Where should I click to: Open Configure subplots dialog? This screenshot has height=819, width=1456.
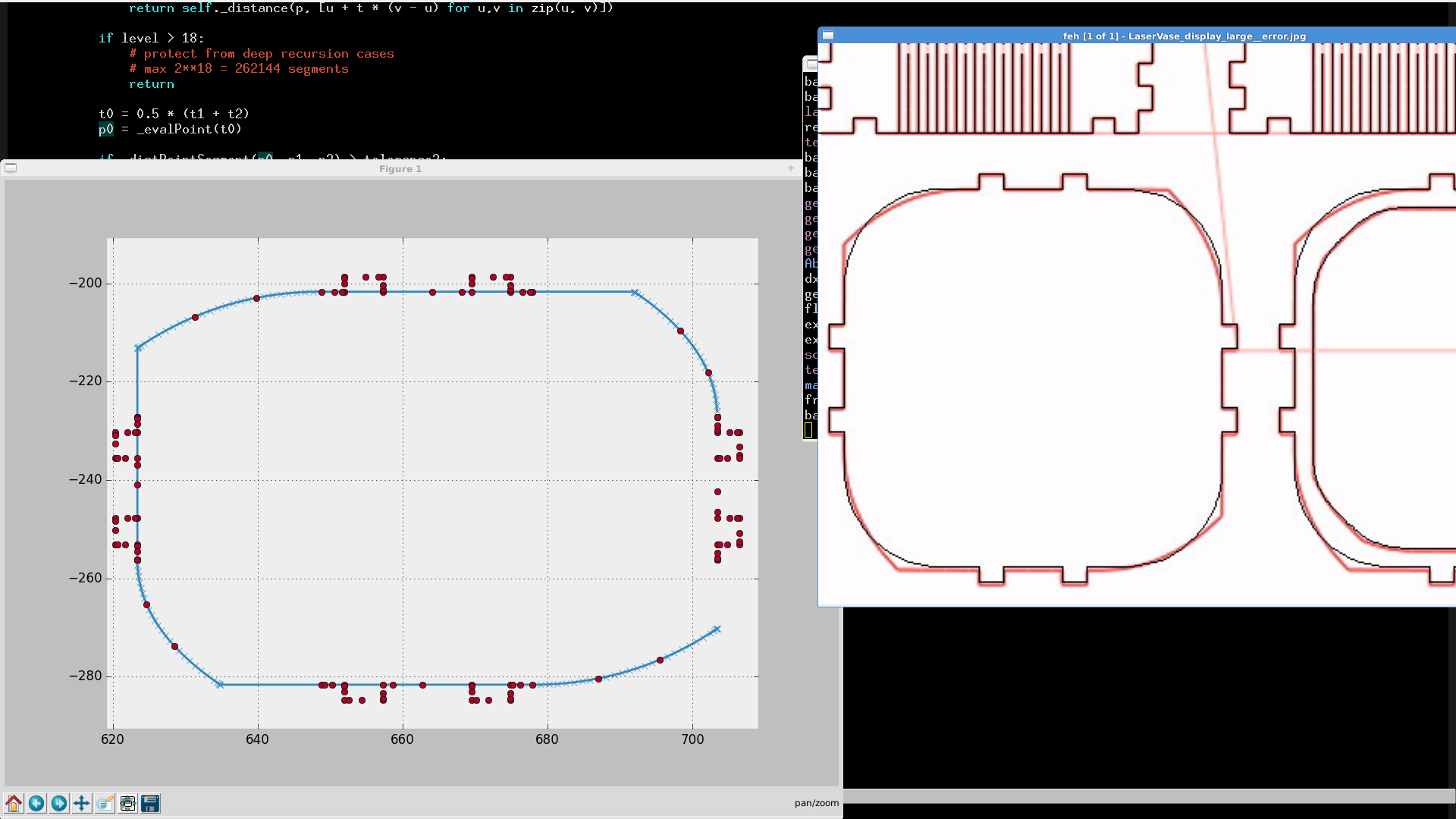[x=127, y=803]
